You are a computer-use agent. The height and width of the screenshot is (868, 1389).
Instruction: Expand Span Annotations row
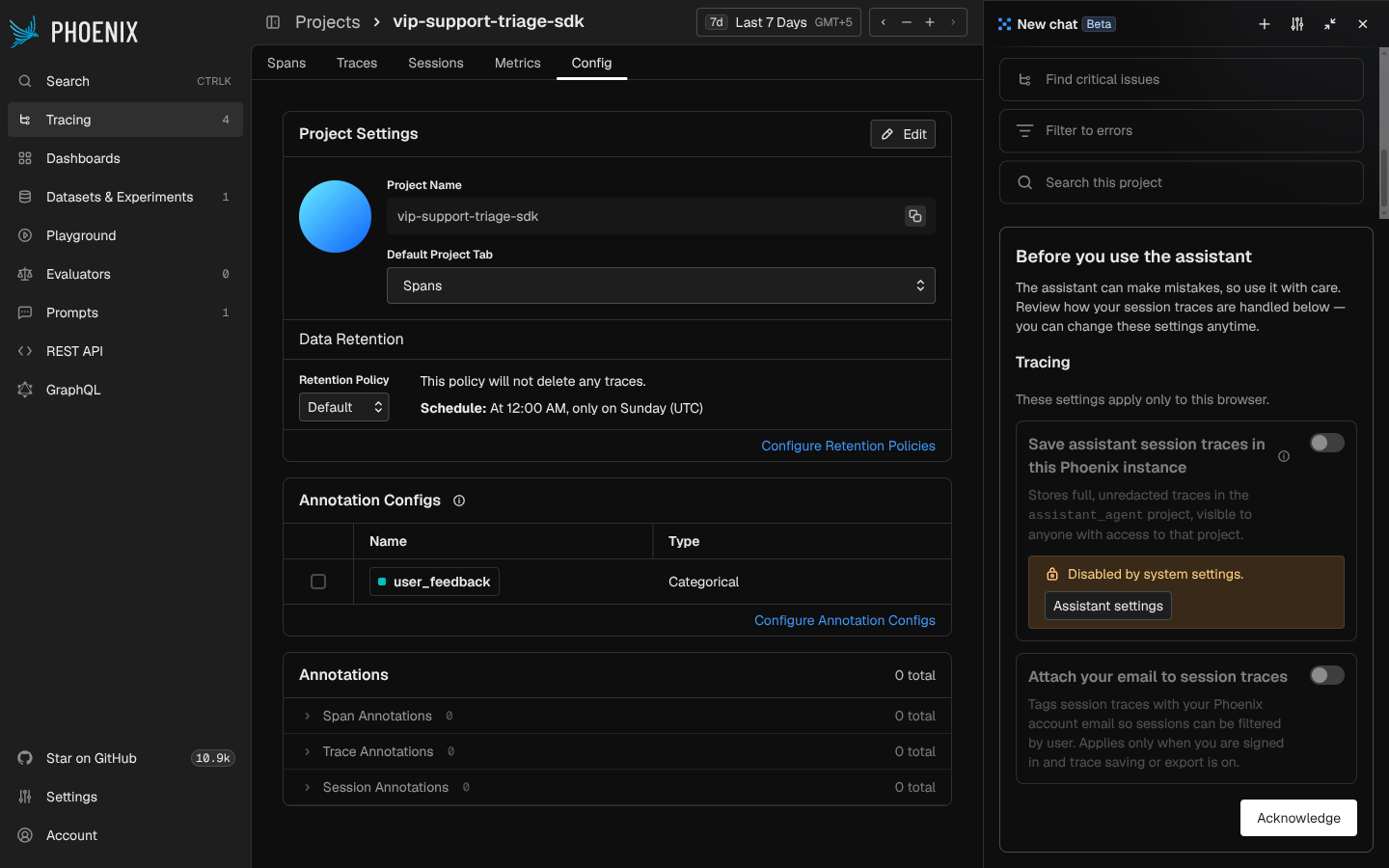pyautogui.click(x=617, y=716)
